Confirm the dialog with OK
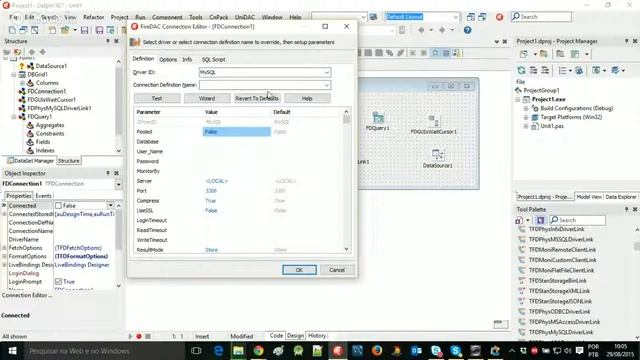 (x=299, y=270)
